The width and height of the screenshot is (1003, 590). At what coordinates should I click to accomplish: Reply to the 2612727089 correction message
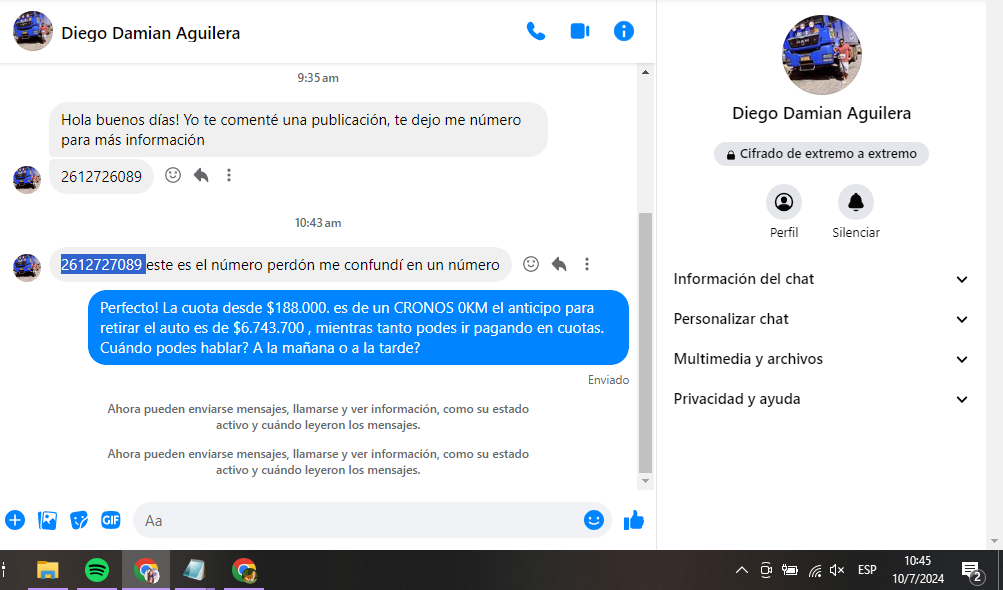point(559,264)
